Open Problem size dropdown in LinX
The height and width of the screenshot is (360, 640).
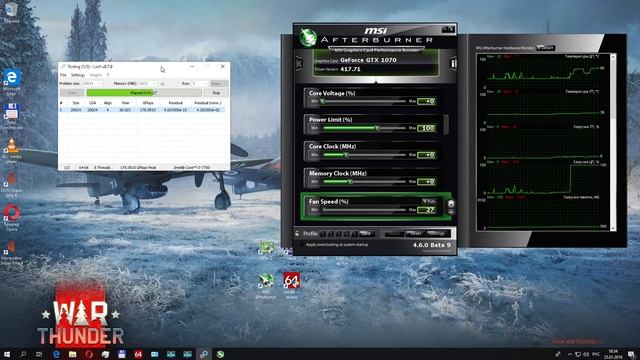(91, 83)
